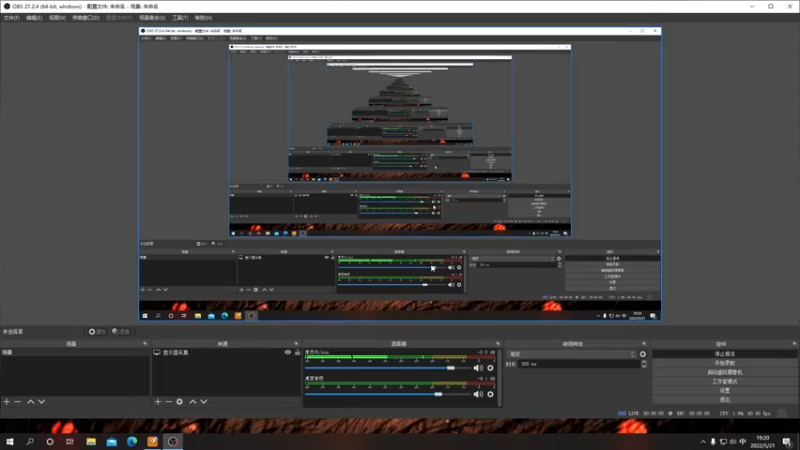
Task: Open the orange app icon on the taskbar
Action: [153, 441]
